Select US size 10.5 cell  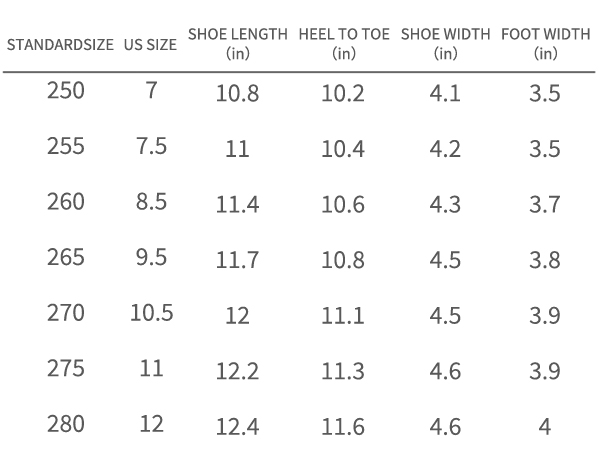tap(151, 313)
